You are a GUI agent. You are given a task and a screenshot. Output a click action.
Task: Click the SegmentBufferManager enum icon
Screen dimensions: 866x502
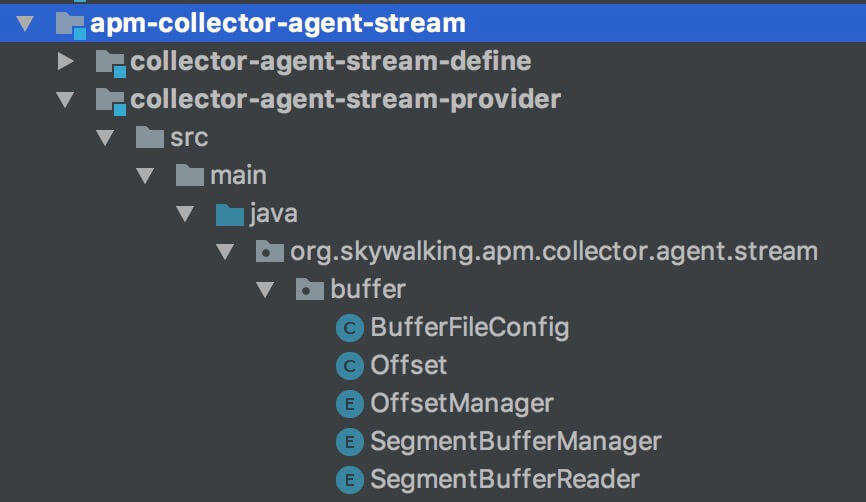[x=350, y=442]
